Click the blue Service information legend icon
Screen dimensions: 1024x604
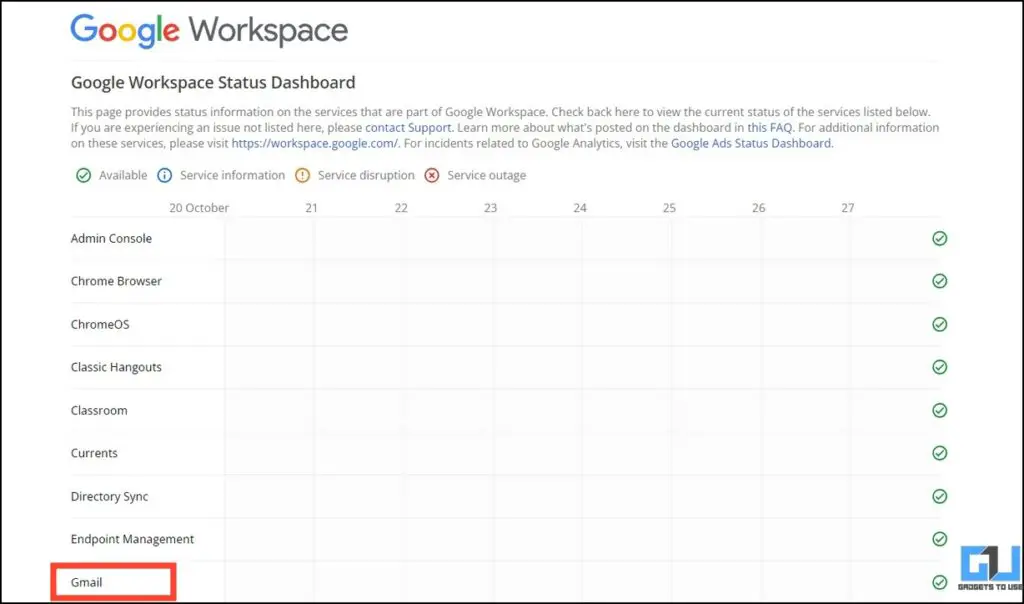[165, 175]
